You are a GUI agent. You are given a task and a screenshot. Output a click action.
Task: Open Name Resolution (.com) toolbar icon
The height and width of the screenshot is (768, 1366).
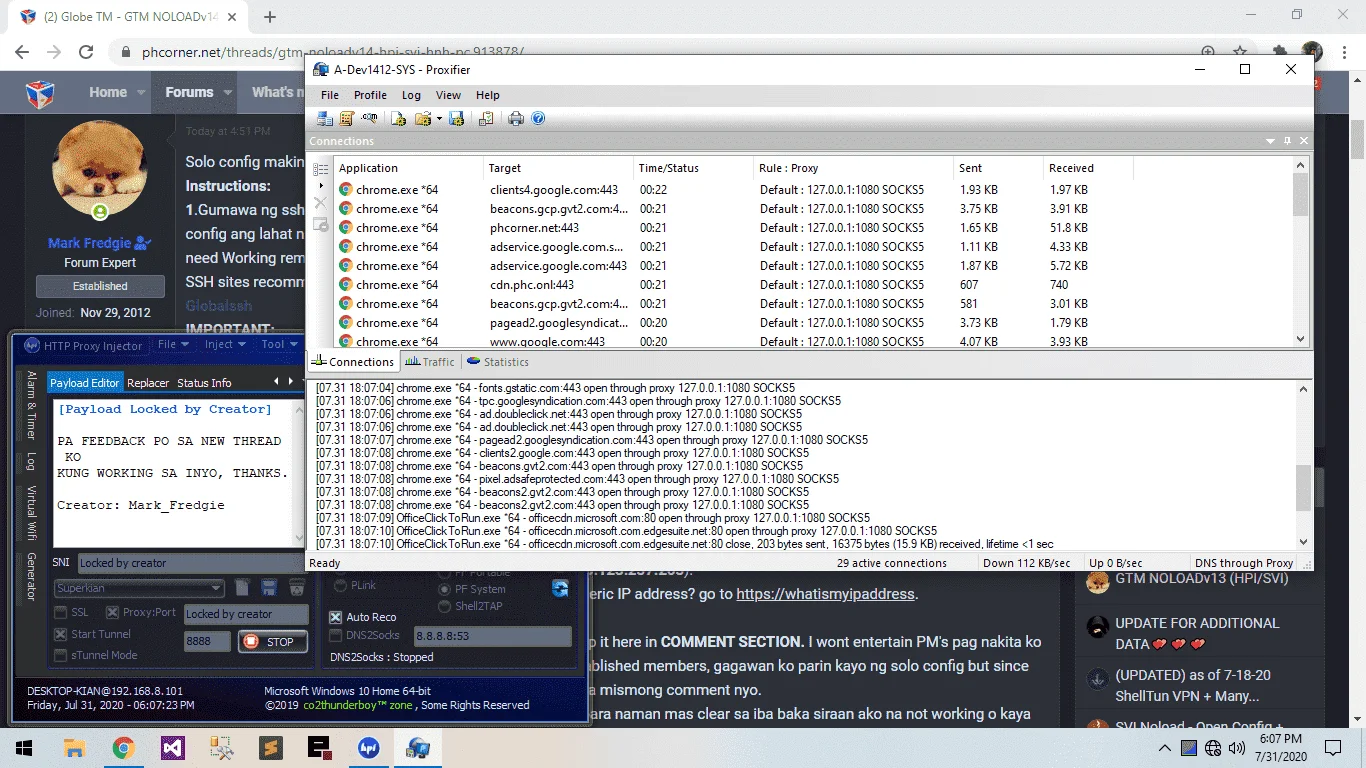tap(370, 118)
